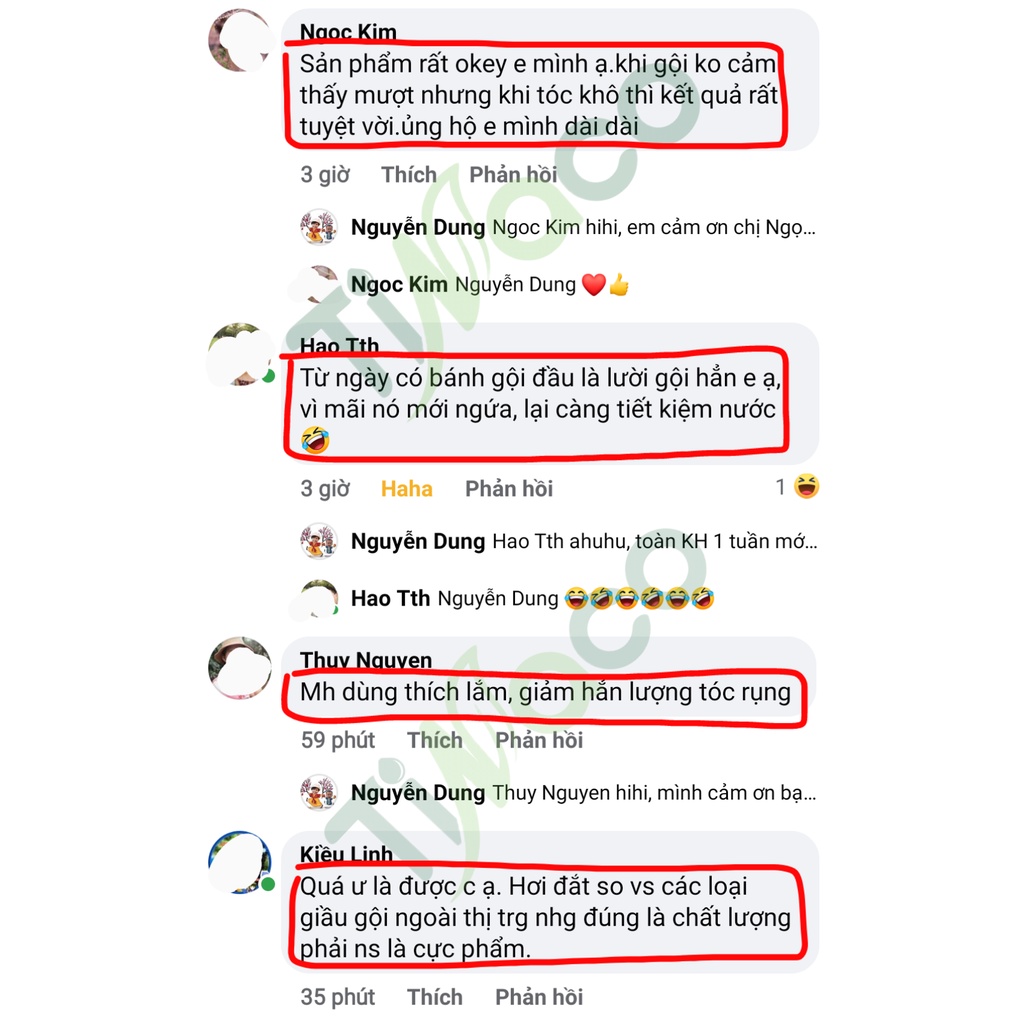This screenshot has height=1024, width=1024.
Task: Open Nguyễn Dung's avatar in reply to Thuy Nguyen
Action: (318, 792)
